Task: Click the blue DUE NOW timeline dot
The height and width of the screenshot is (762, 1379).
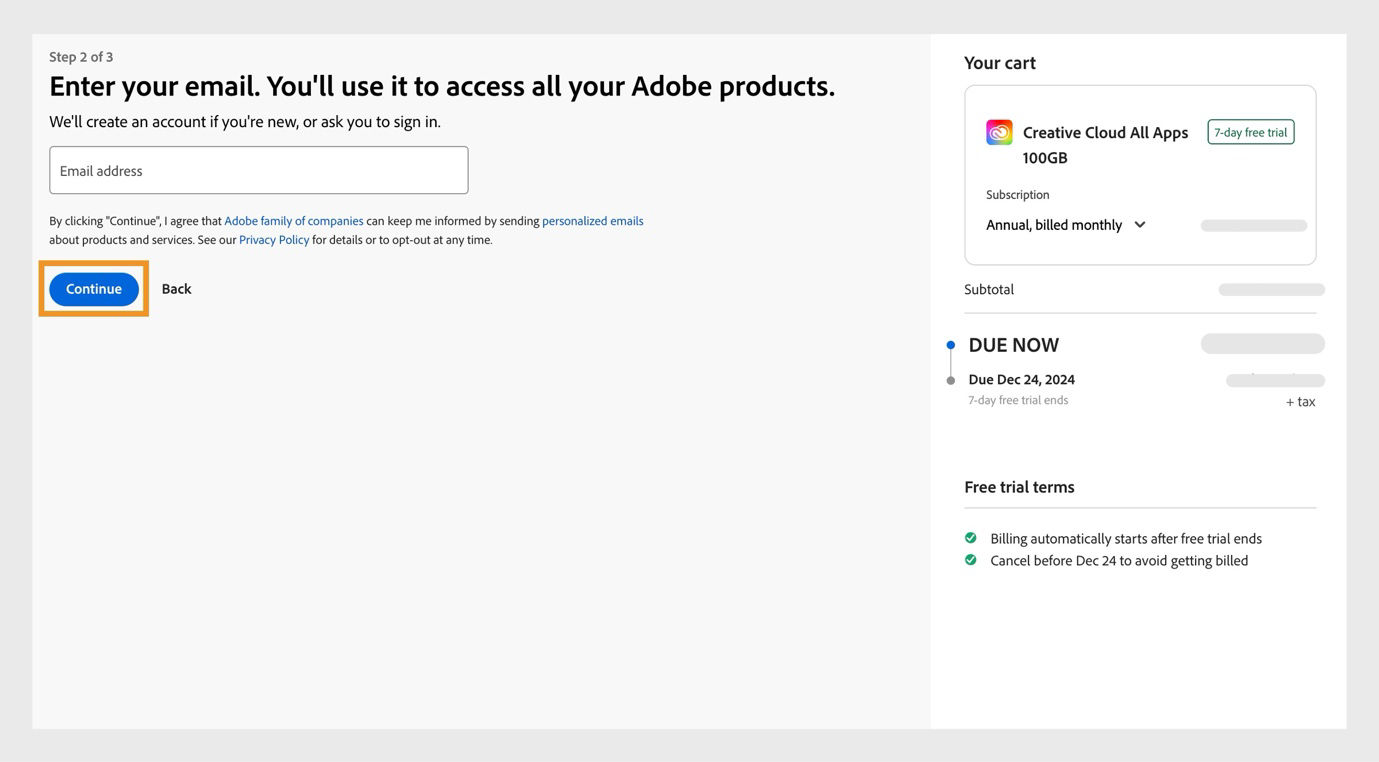Action: [951, 345]
